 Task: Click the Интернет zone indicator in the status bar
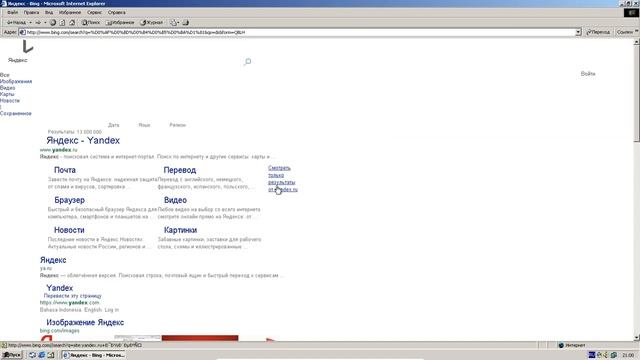[x=572, y=345]
